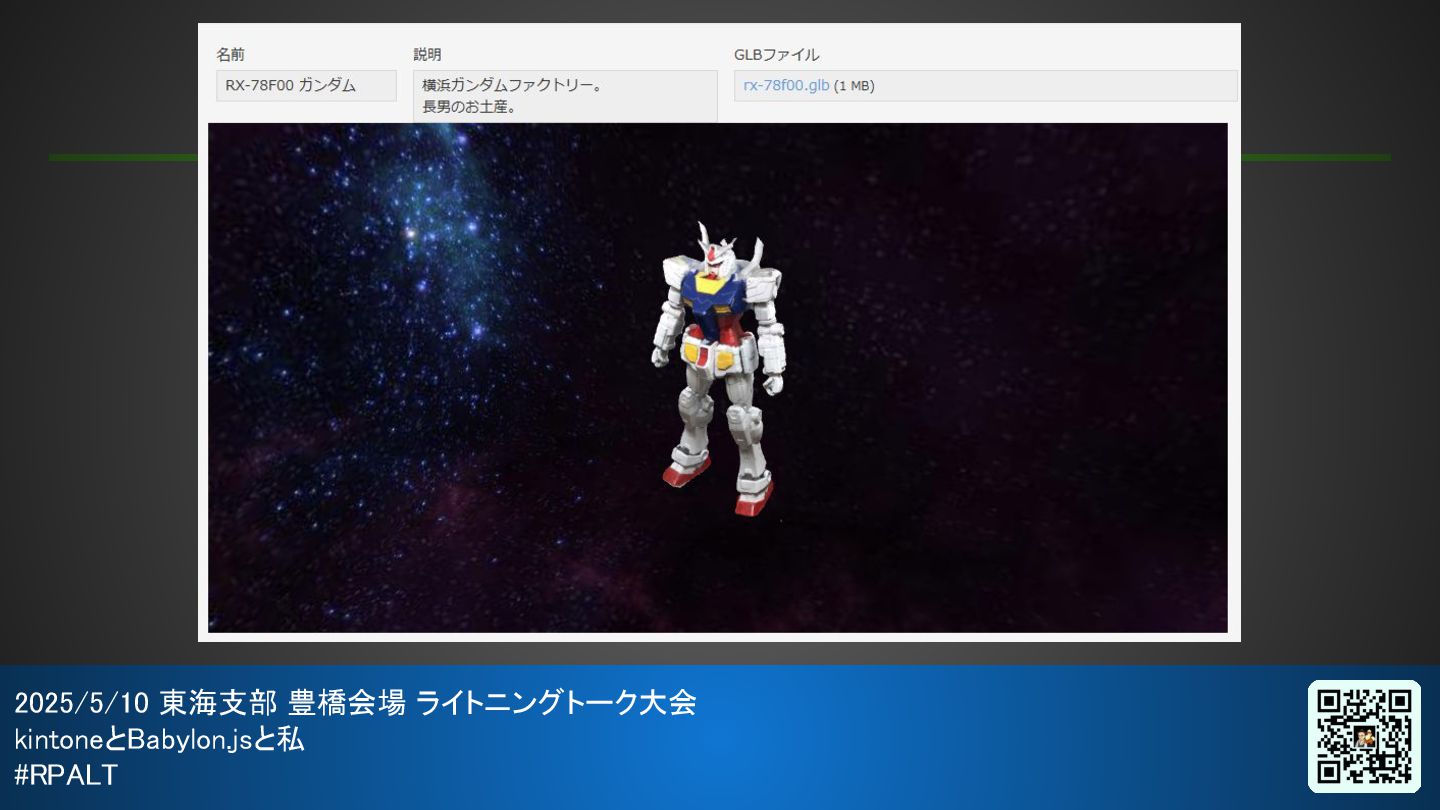This screenshot has height=810, width=1440.
Task: Click the #RPALT hashtag text
Action: 66,775
